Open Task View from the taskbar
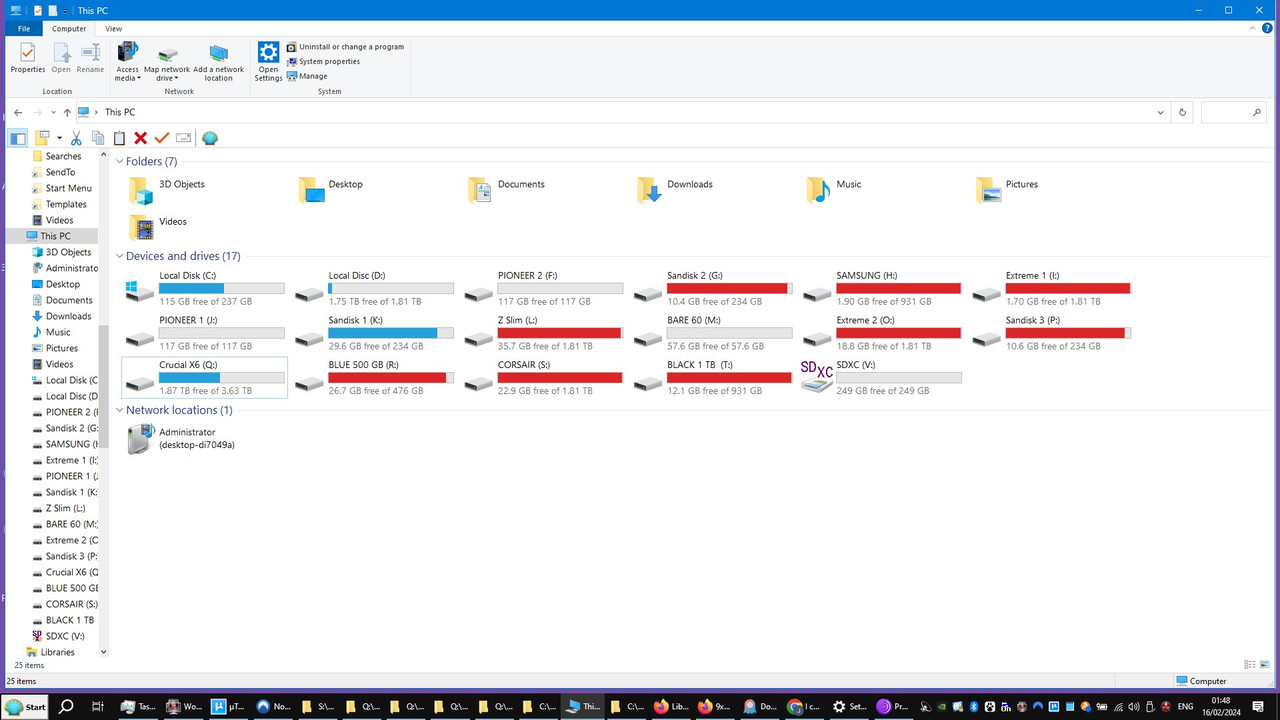 (x=97, y=706)
